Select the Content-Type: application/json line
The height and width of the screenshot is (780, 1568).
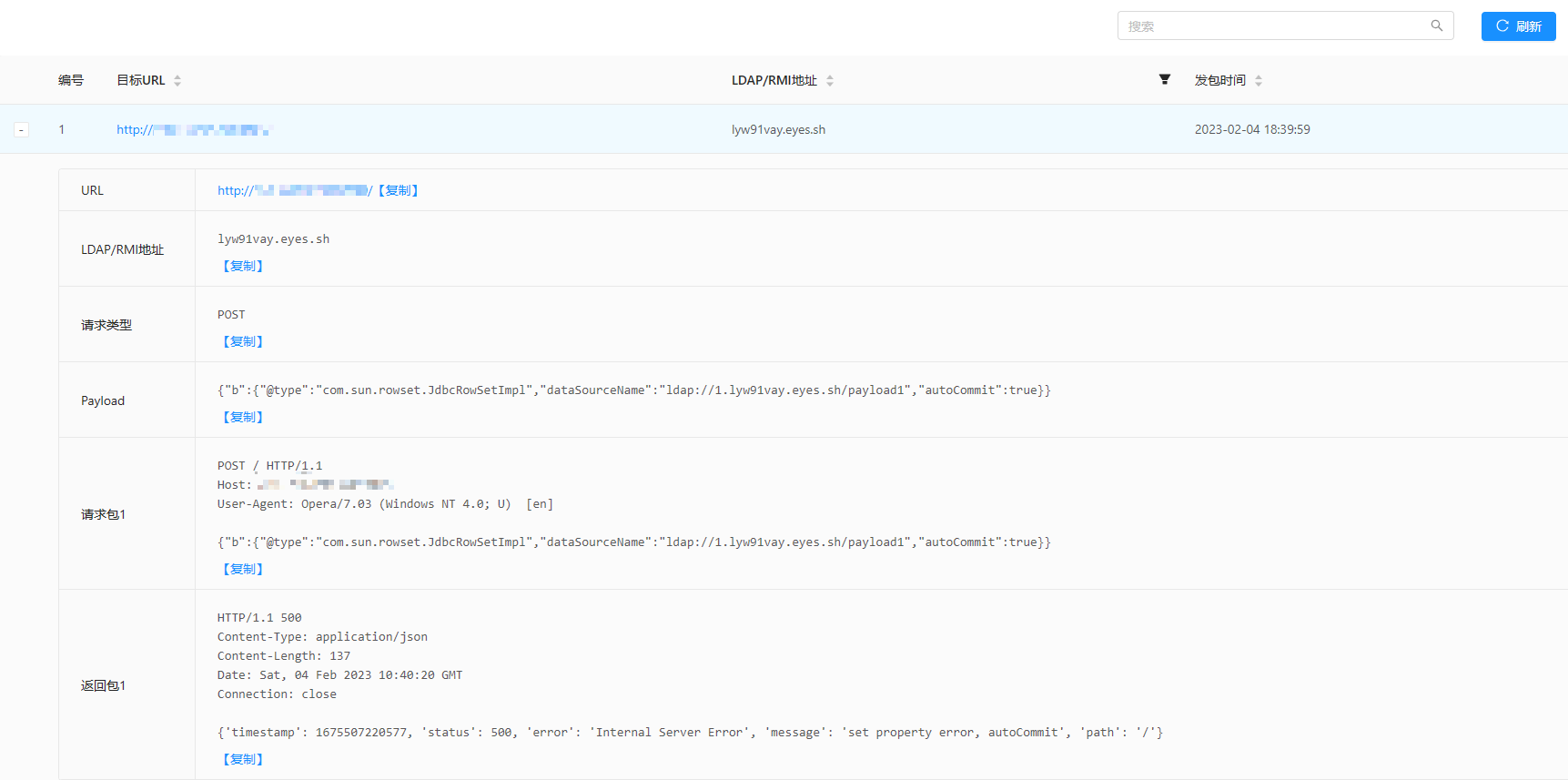(322, 636)
